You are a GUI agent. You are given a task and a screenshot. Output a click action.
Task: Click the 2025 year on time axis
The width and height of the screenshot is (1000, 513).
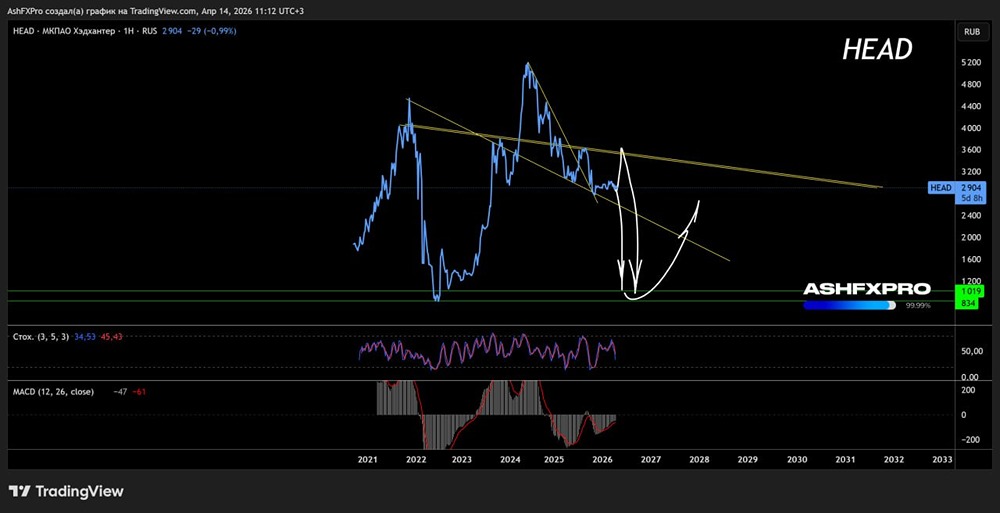coord(555,459)
